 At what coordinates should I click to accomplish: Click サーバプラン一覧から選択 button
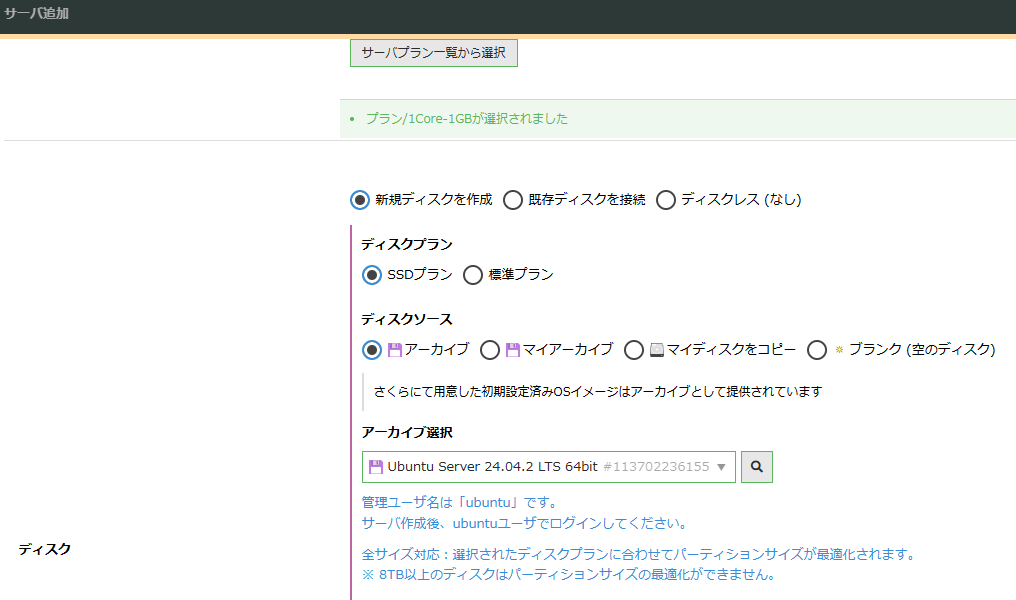[433, 52]
